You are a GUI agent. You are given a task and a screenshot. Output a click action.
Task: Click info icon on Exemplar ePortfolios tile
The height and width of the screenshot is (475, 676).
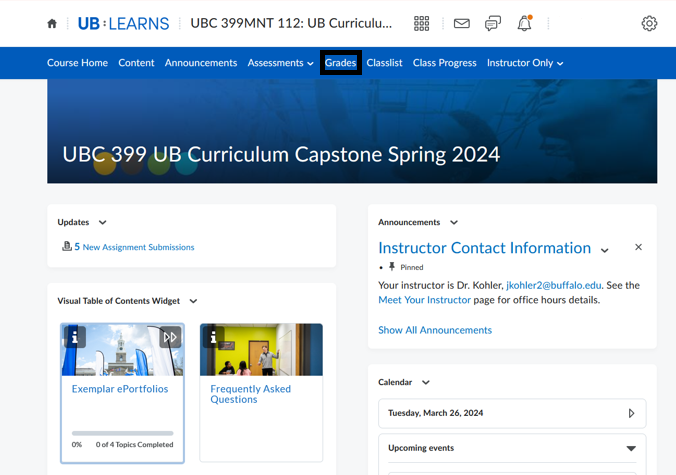pyautogui.click(x=74, y=338)
